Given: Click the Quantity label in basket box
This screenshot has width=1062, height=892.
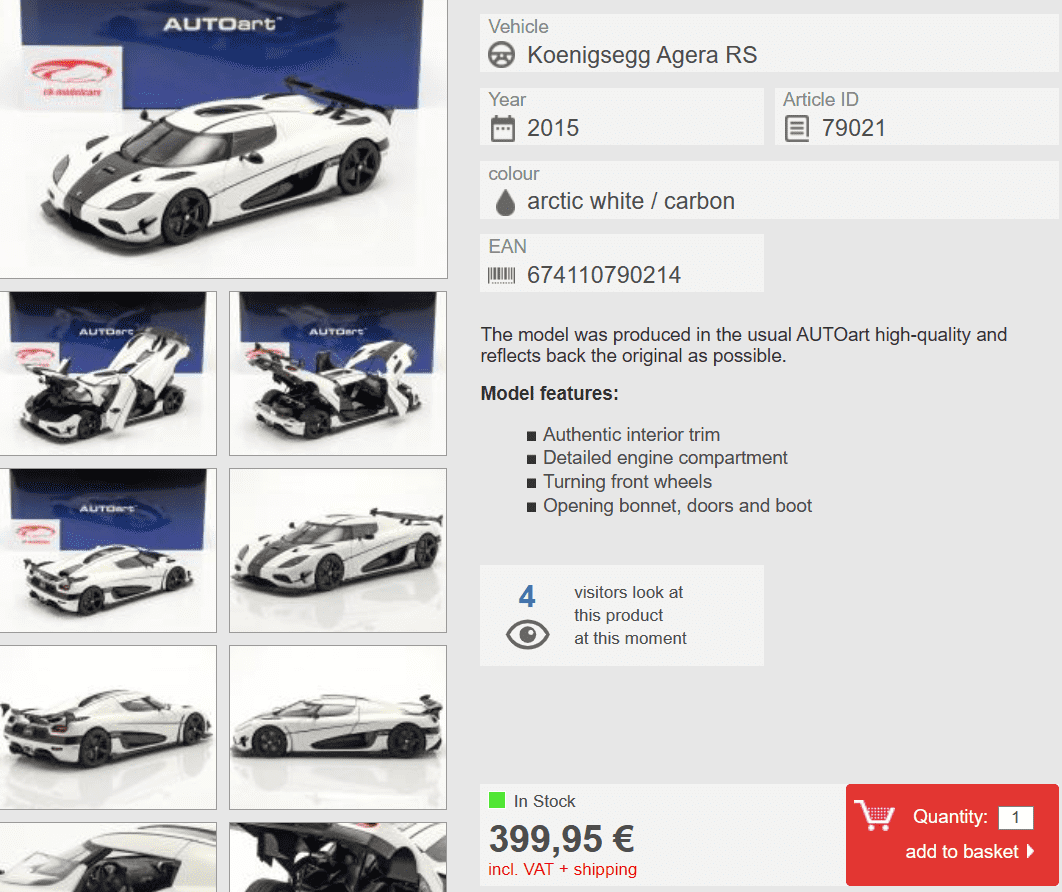Looking at the screenshot, I should pos(950,817).
